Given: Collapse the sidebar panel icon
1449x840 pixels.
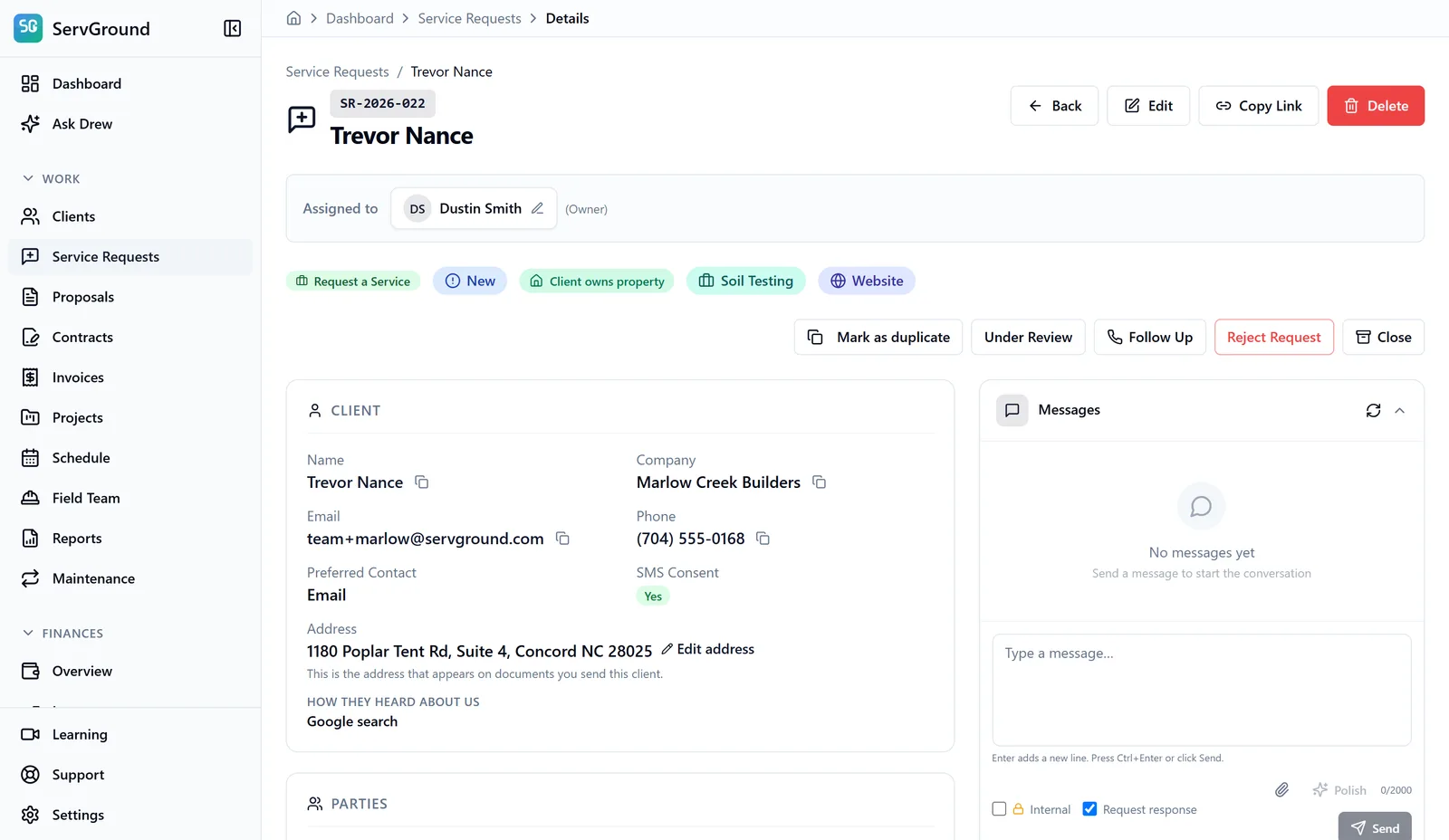Looking at the screenshot, I should click(x=232, y=29).
